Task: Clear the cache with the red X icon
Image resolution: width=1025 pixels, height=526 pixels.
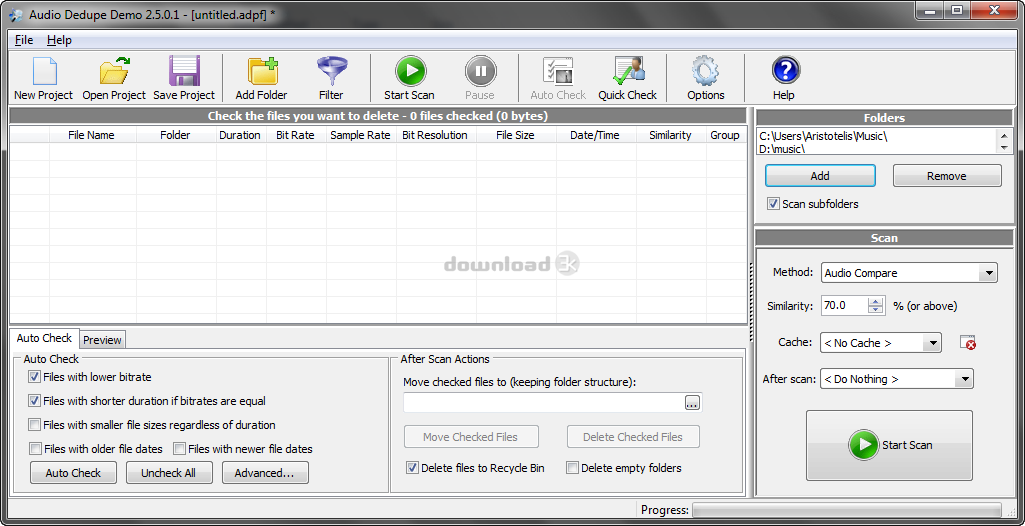Action: pyautogui.click(x=967, y=342)
